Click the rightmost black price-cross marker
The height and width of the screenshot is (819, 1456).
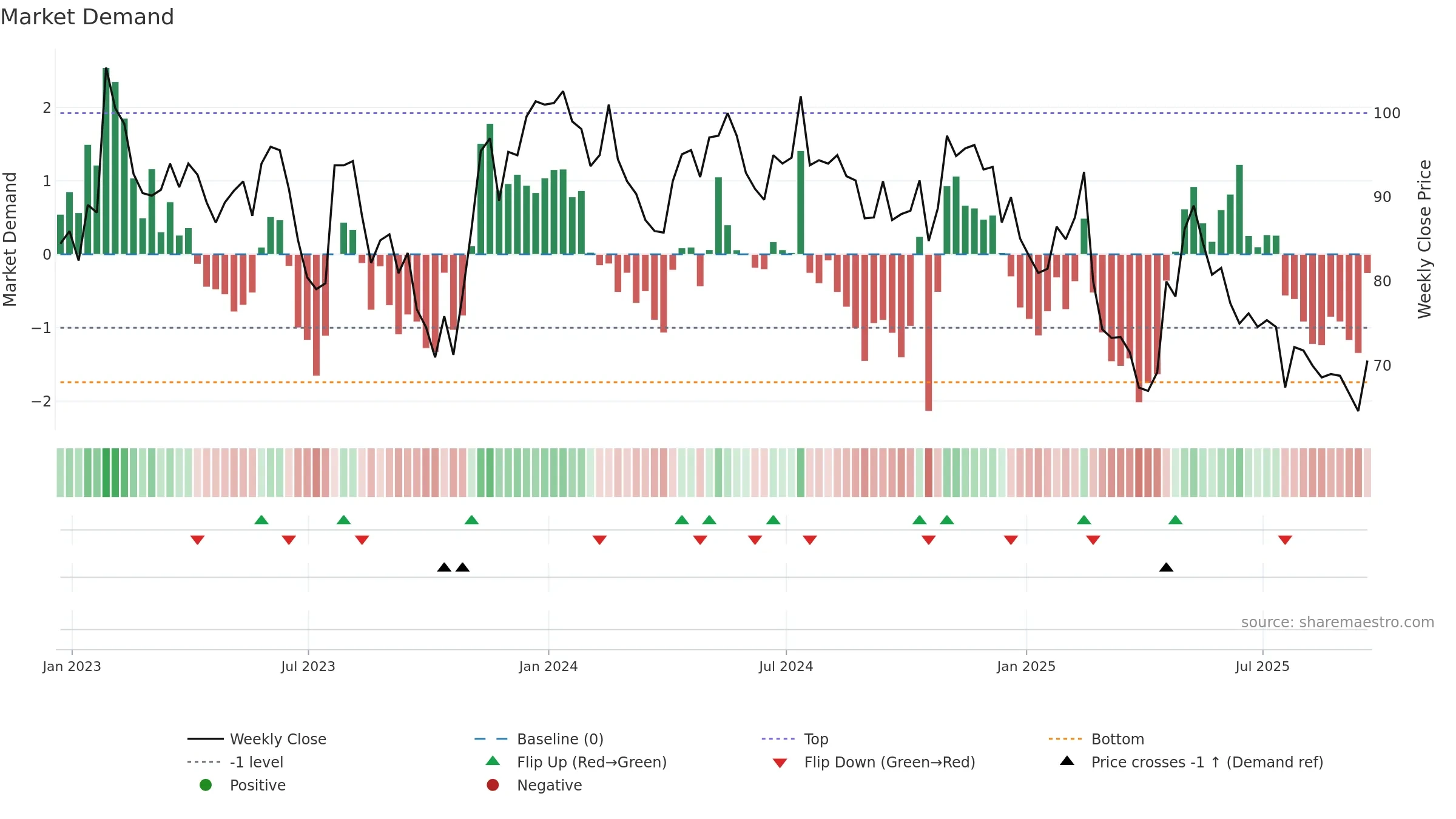[1166, 567]
